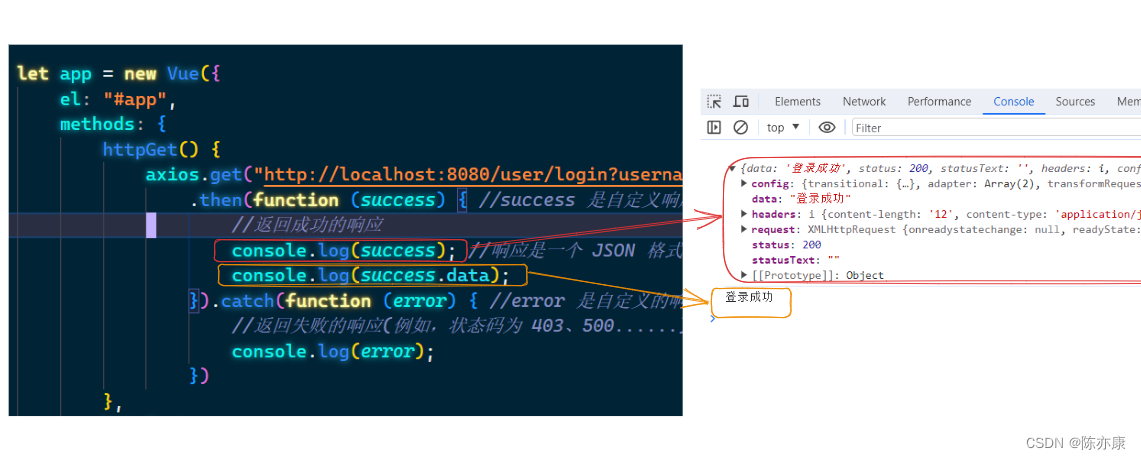Viewport: 1141px width, 459px height.
Task: Expand the headers property in console
Action: click(x=744, y=214)
